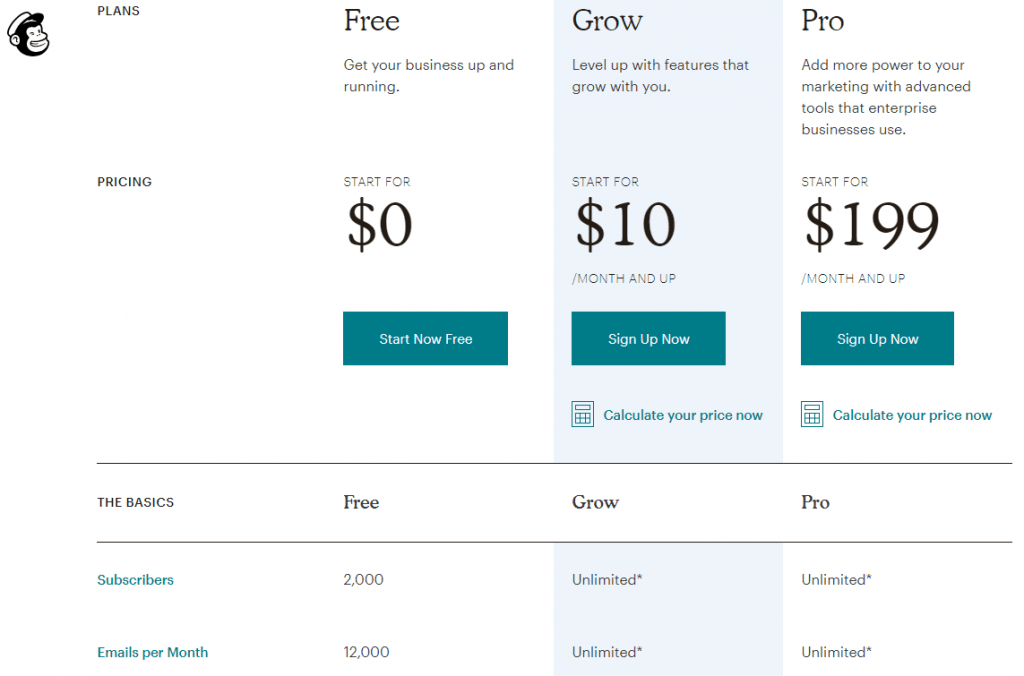The height and width of the screenshot is (676, 1024).
Task: Open the Subscribers link
Action: coord(135,580)
